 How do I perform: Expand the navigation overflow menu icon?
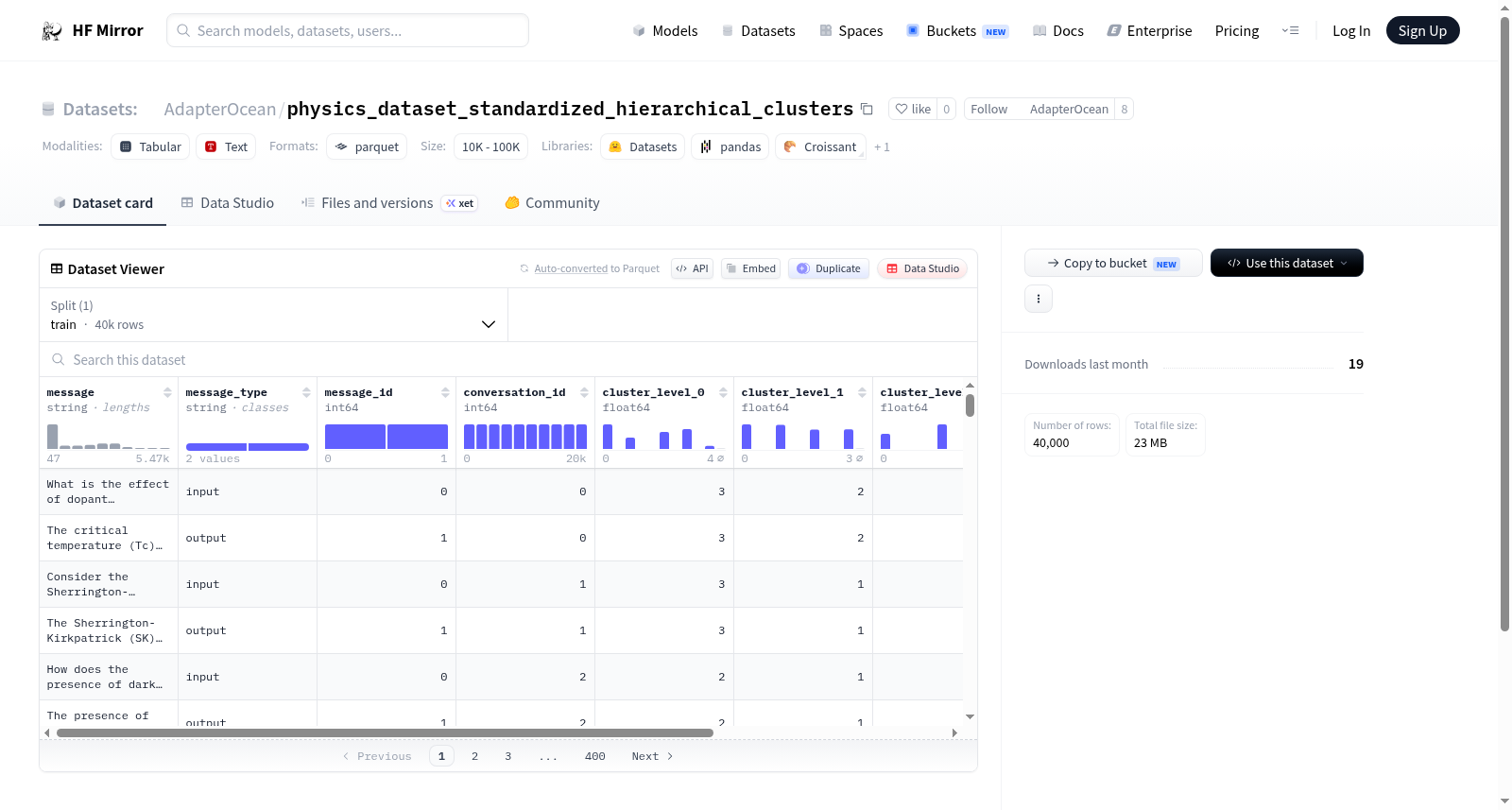[1290, 31]
